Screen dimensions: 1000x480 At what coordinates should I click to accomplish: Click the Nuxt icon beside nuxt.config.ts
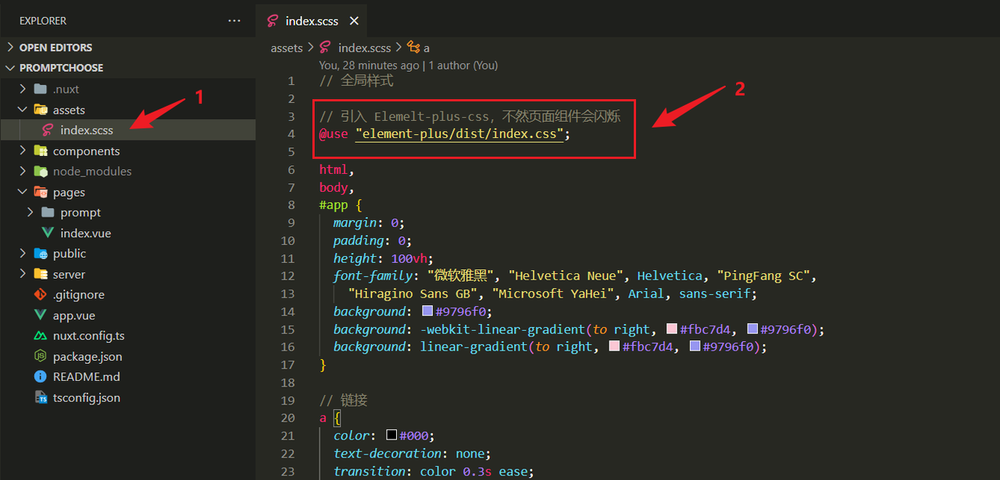point(40,335)
